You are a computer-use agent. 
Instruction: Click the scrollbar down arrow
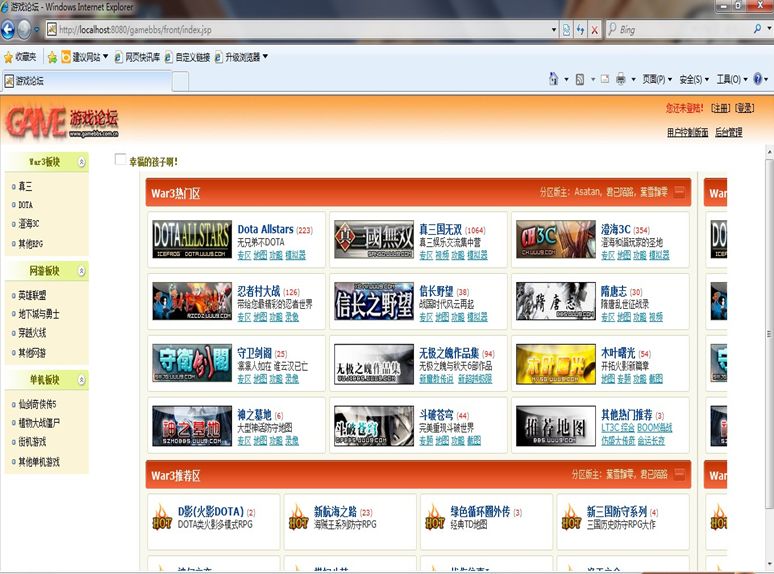[x=769, y=564]
